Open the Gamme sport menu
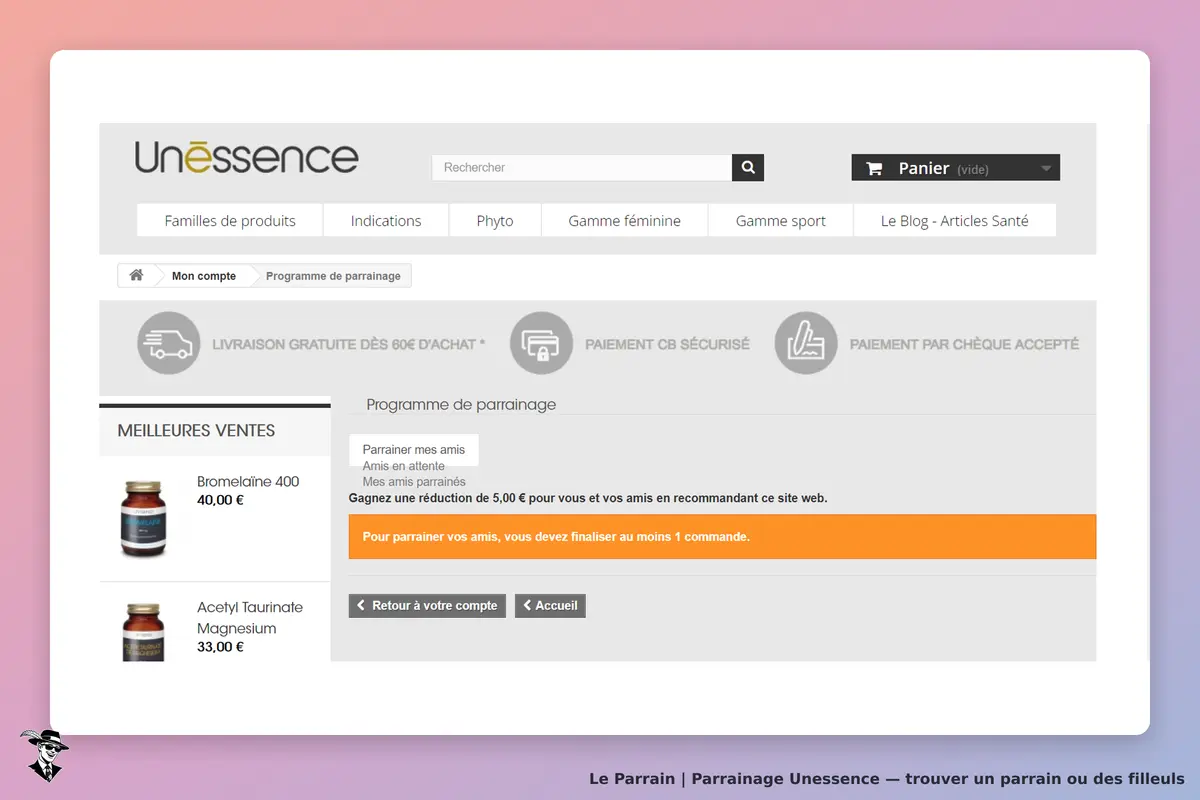 click(x=781, y=221)
